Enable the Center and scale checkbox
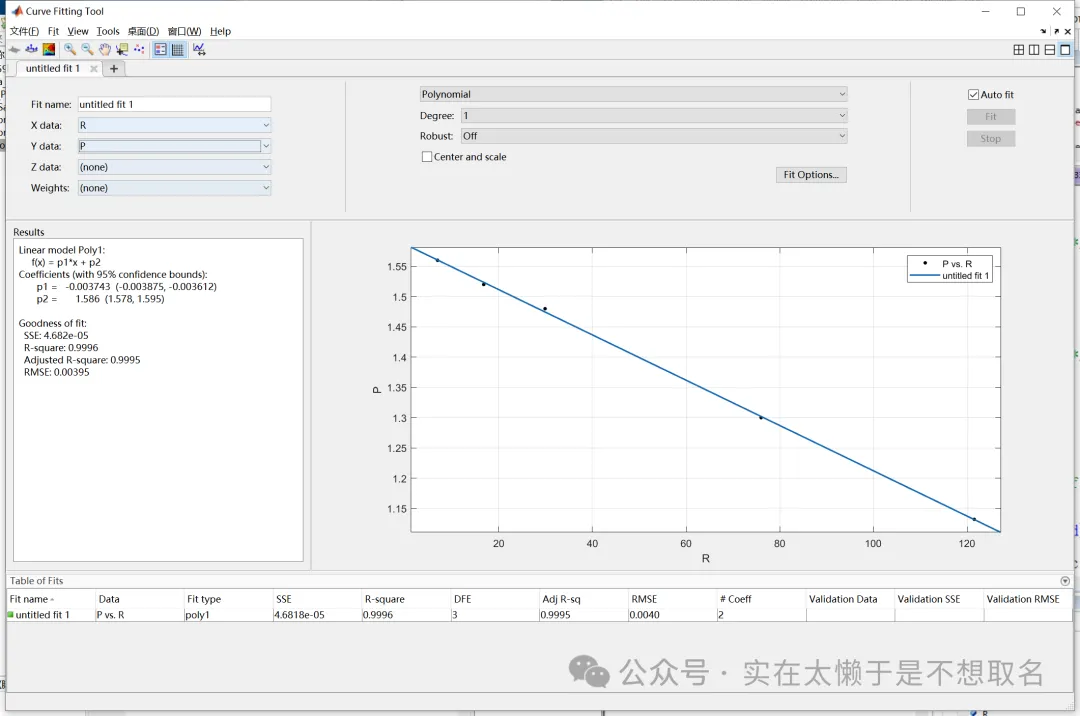This screenshot has height=716, width=1080. click(x=427, y=157)
